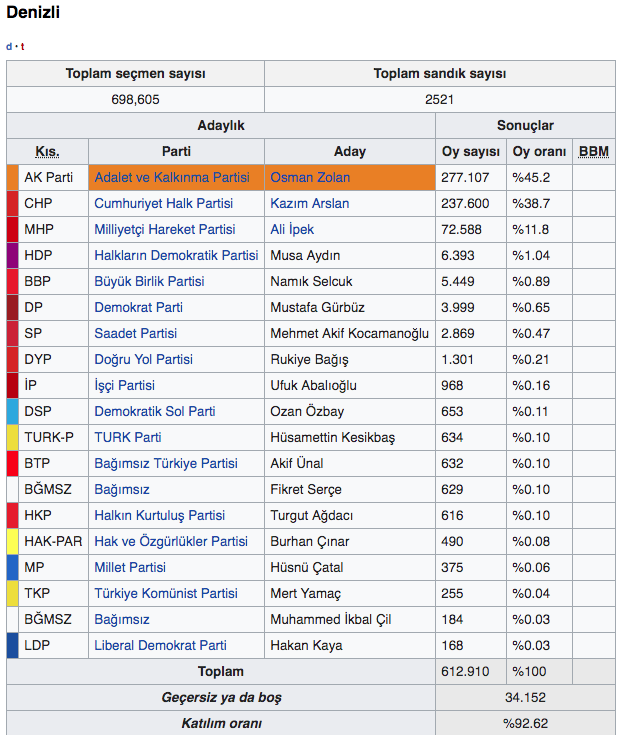Open the Adalet ve Kalkınma Partisi link
This screenshot has width=617, height=735.
171,178
